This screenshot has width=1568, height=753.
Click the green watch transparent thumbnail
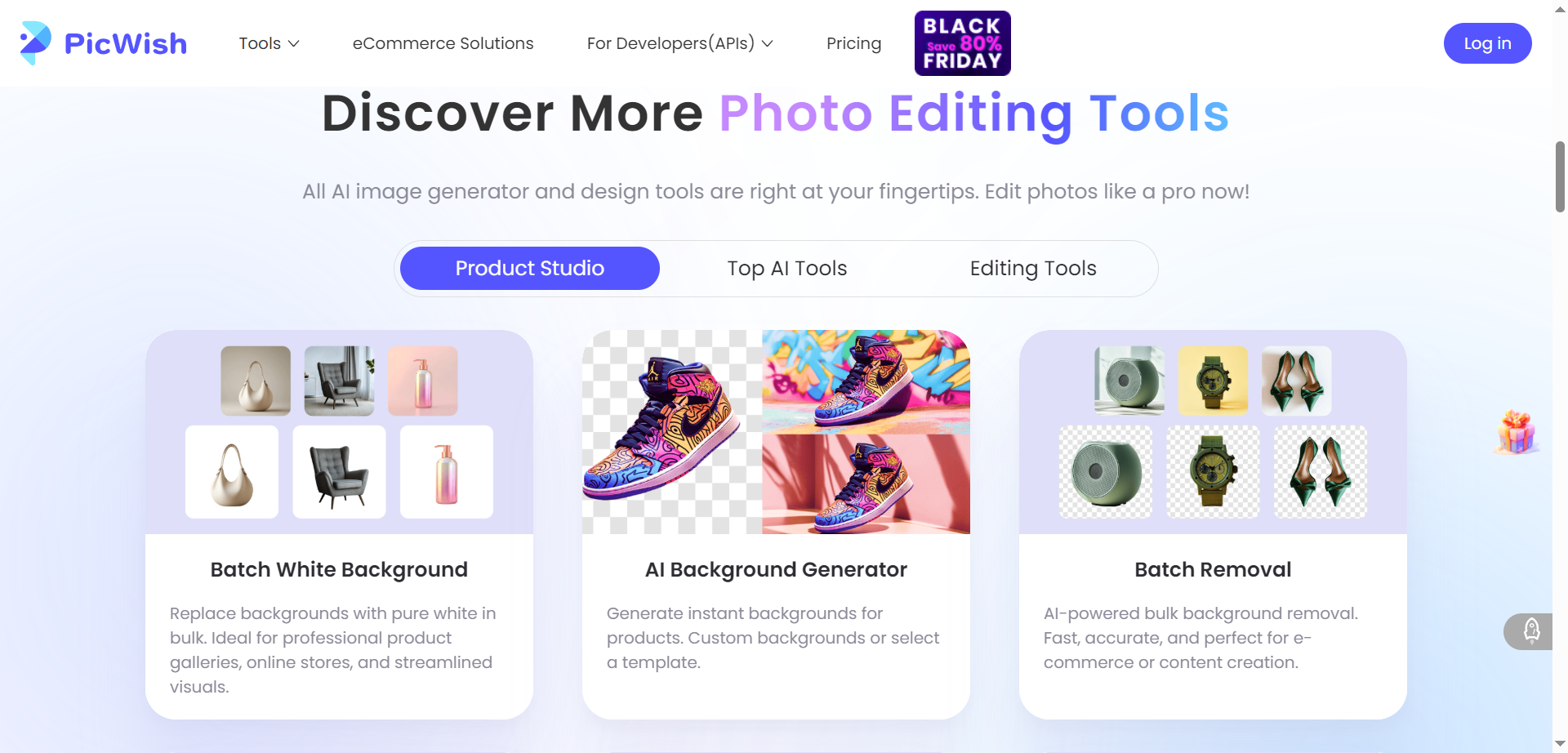[1213, 472]
